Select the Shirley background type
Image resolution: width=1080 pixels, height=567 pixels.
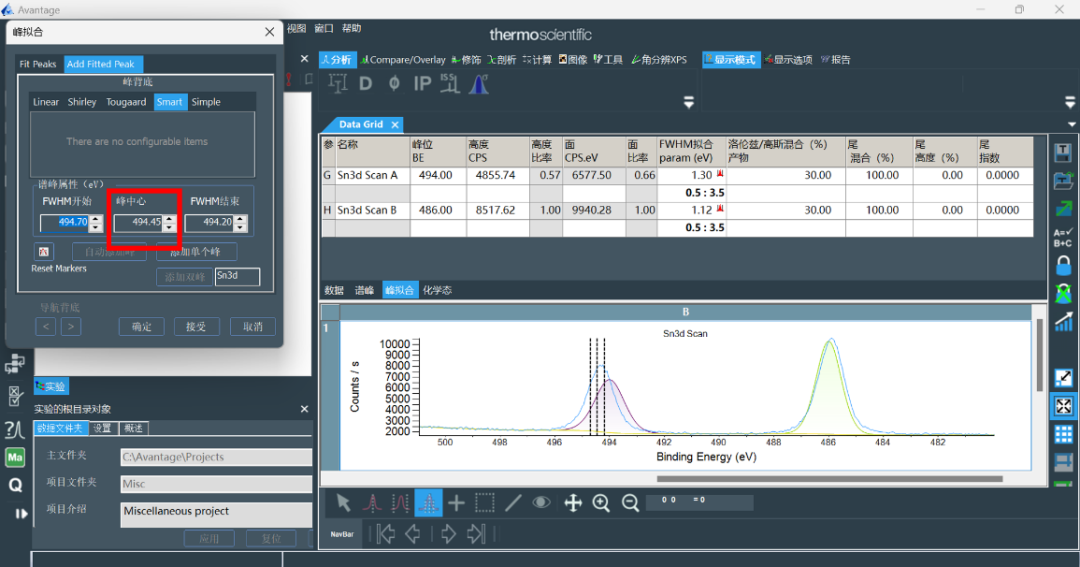pos(82,102)
